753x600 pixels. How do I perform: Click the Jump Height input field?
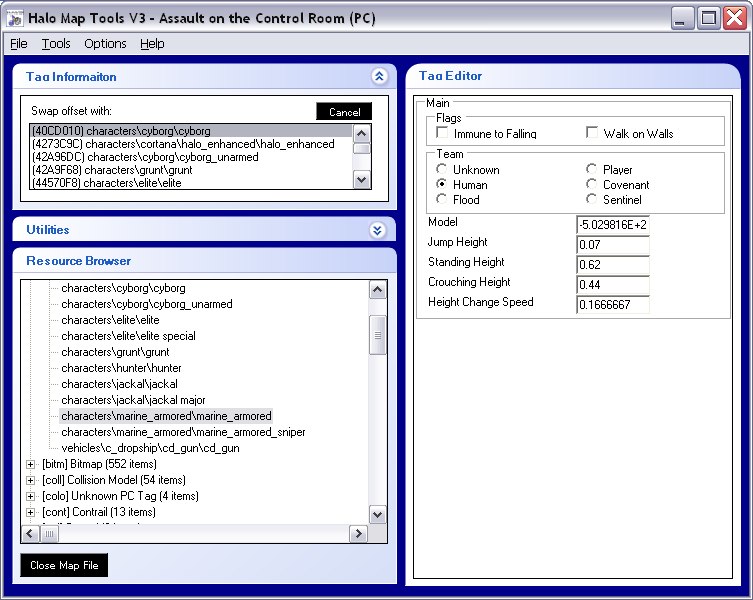pos(613,245)
